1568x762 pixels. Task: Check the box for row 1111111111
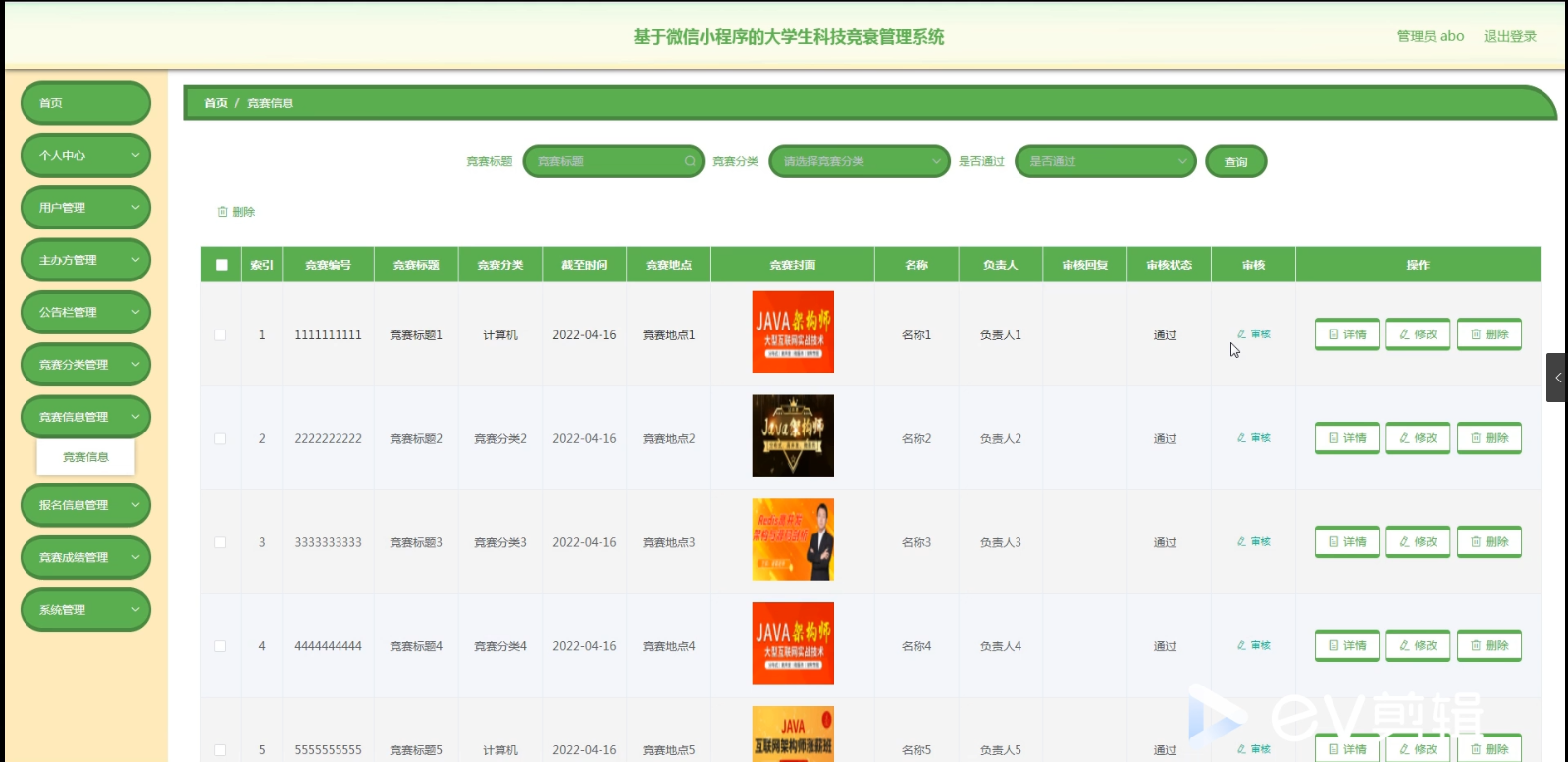coord(220,335)
